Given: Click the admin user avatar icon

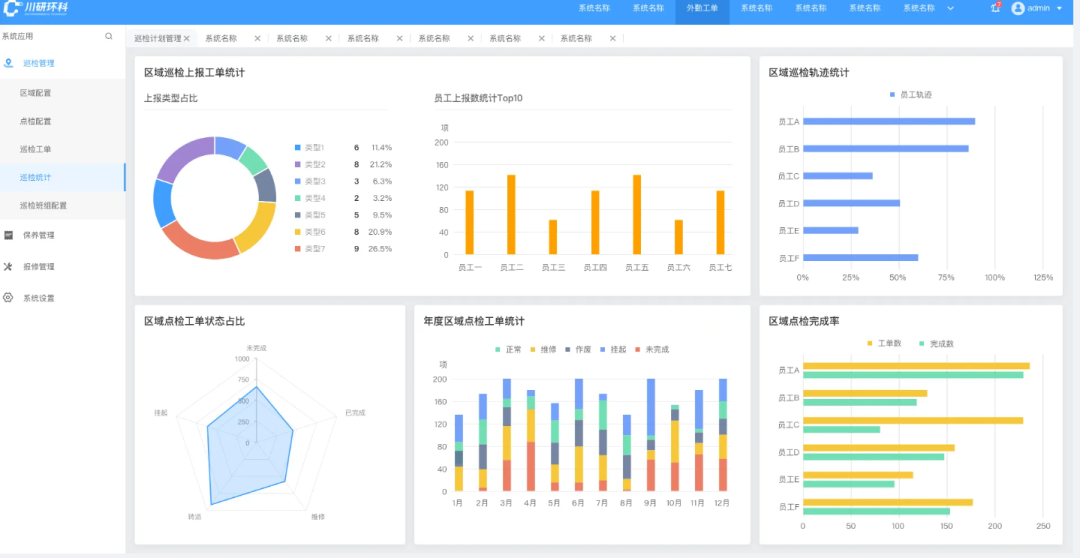Looking at the screenshot, I should [x=1018, y=8].
